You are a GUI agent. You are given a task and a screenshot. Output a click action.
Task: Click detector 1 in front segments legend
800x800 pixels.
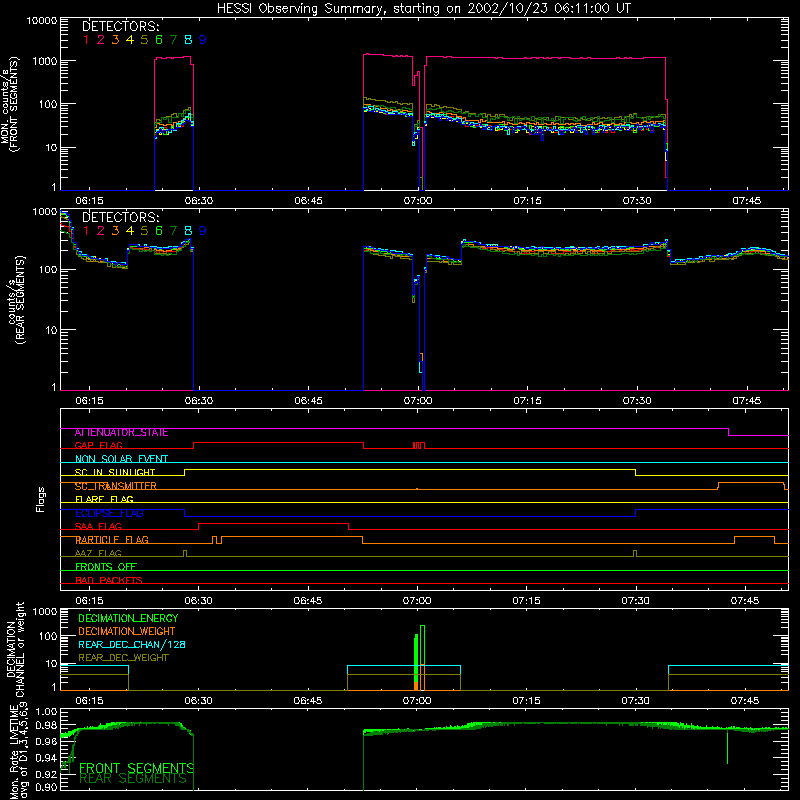pos(86,40)
